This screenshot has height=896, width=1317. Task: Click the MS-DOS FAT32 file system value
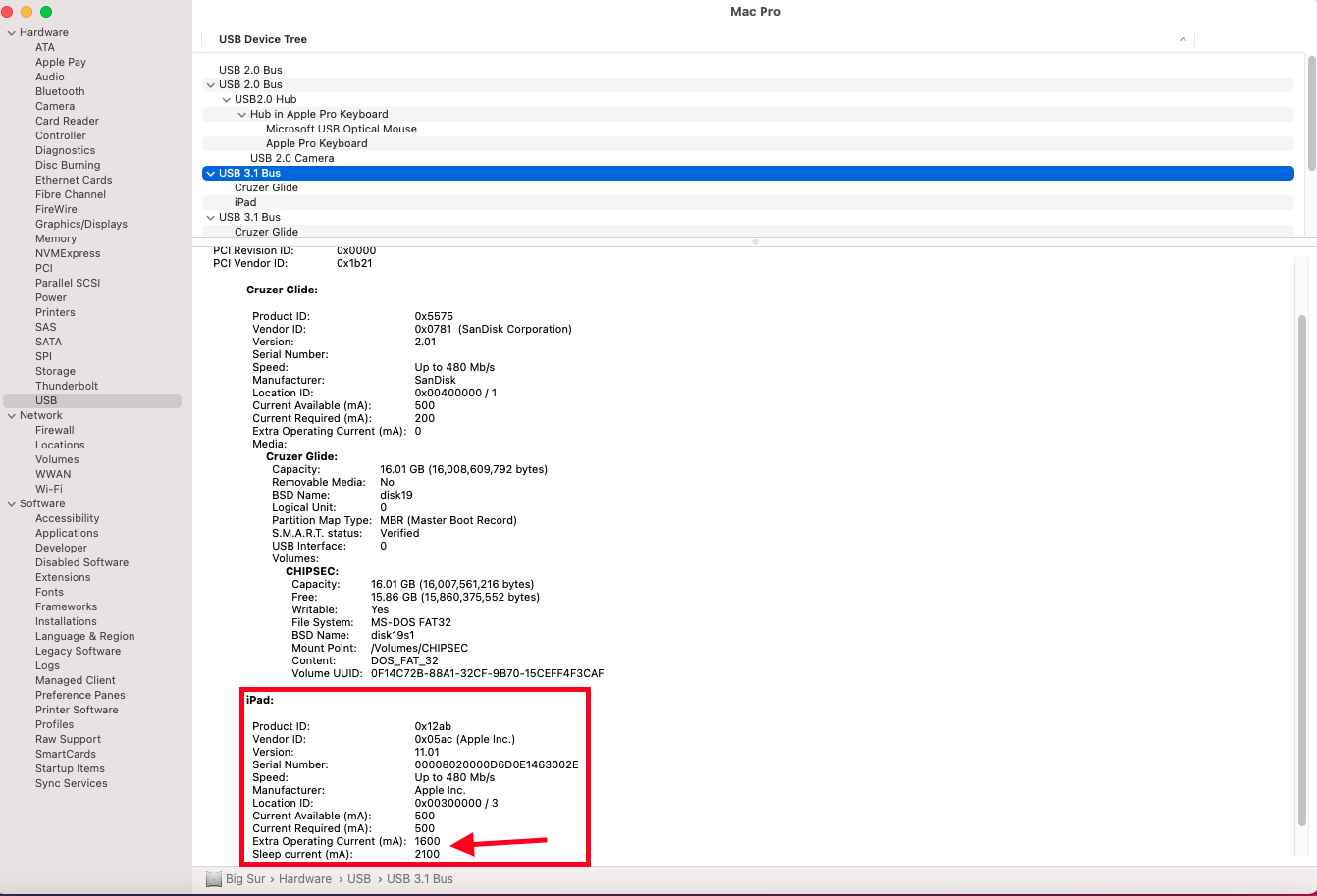coord(411,622)
